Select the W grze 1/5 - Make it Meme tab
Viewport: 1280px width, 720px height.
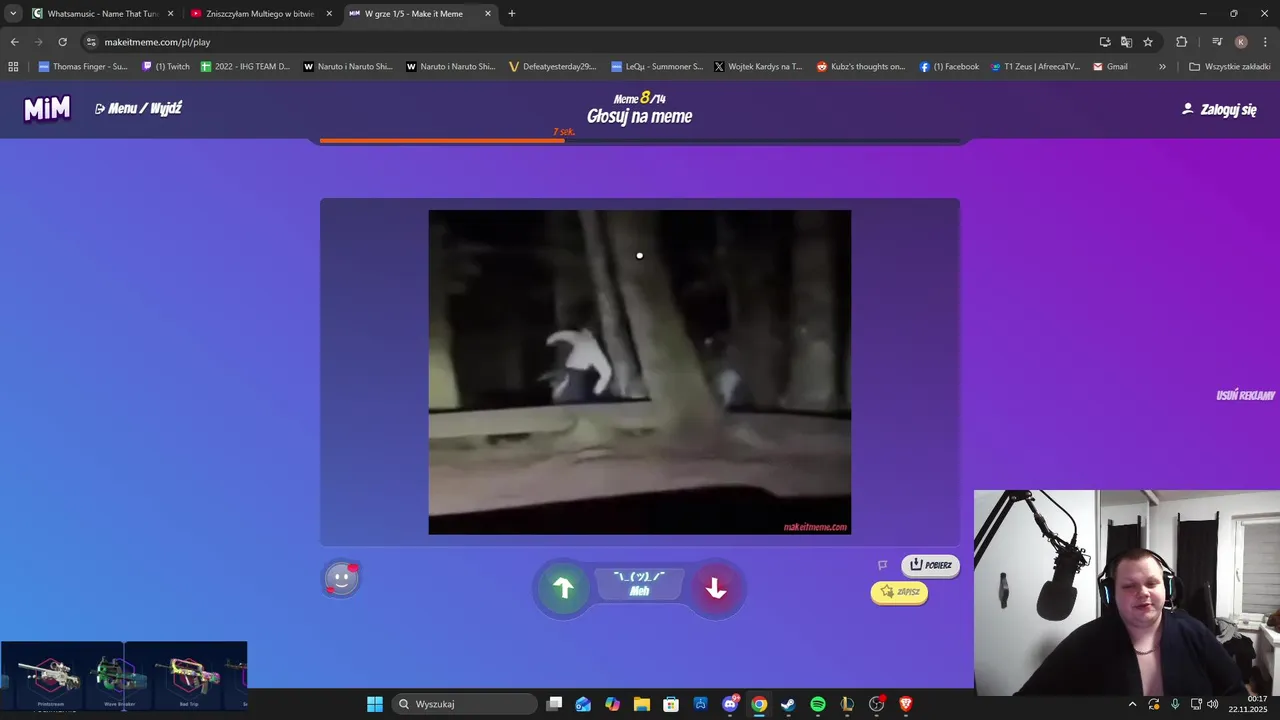(x=420, y=14)
